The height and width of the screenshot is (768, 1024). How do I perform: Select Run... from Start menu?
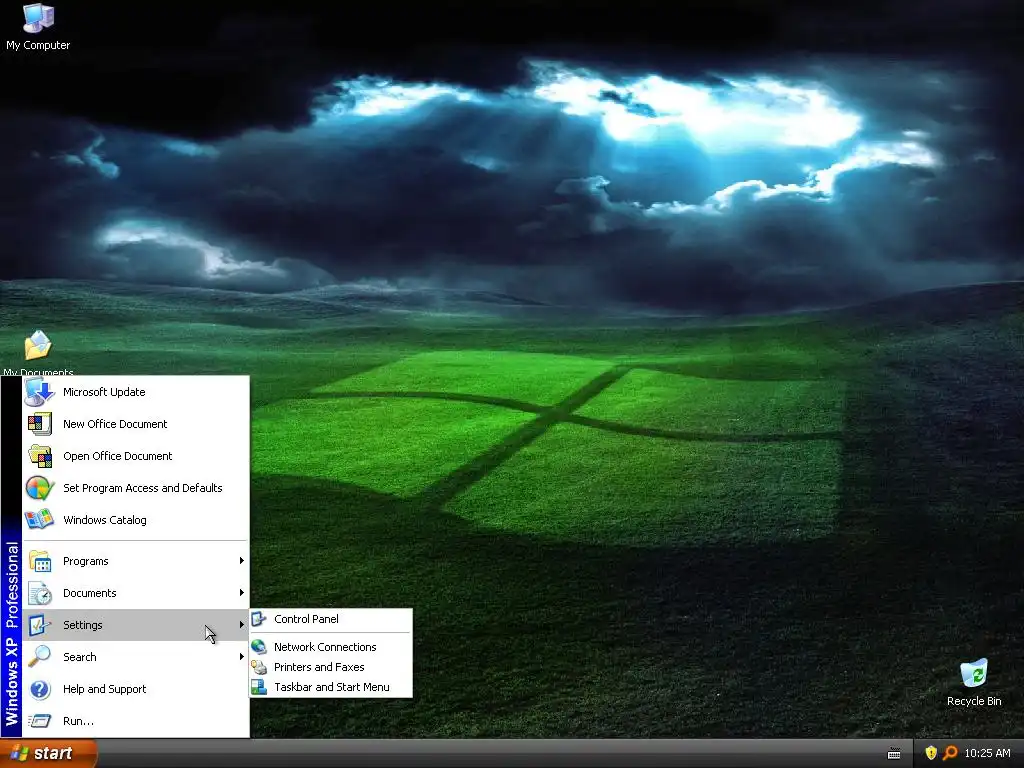[x=136, y=721]
